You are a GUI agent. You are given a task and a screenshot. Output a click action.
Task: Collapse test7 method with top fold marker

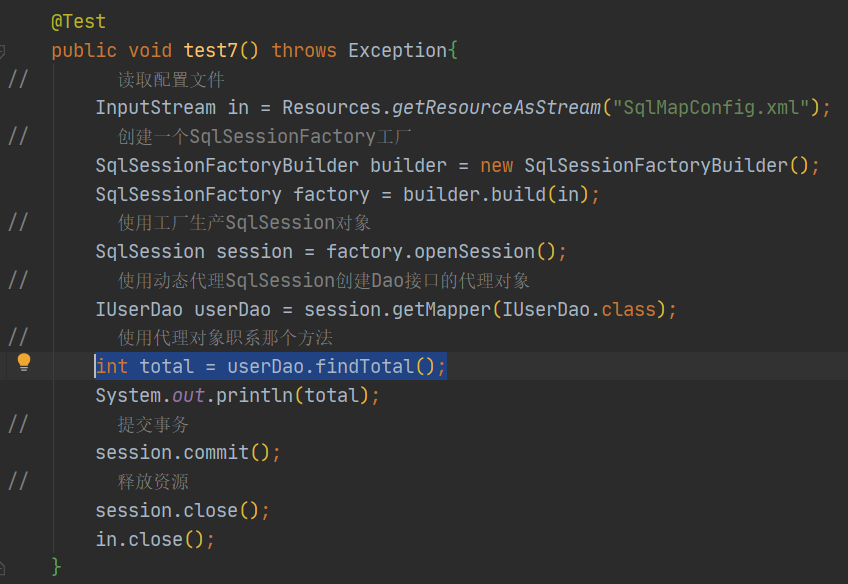2,51
